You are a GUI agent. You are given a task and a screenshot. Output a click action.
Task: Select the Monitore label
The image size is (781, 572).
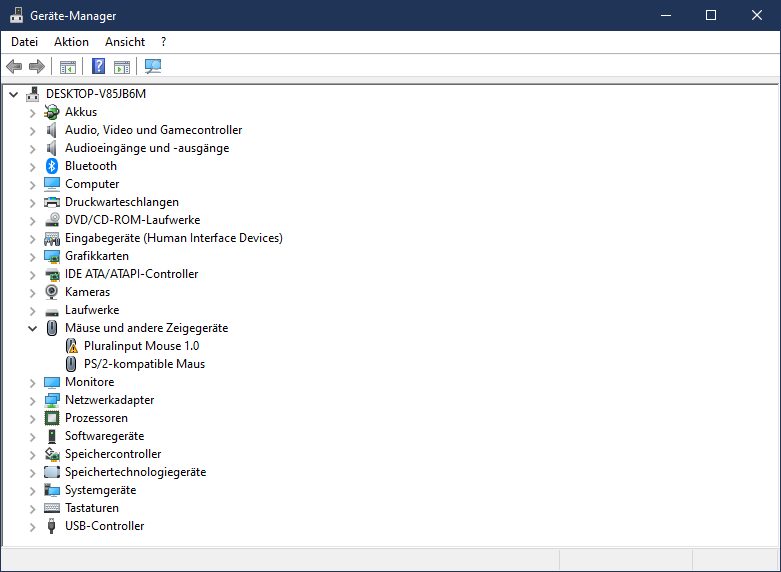(x=90, y=382)
